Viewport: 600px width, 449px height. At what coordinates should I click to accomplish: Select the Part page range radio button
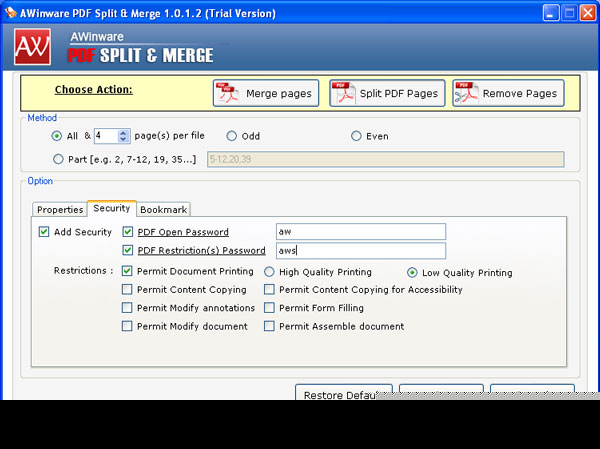click(x=58, y=159)
